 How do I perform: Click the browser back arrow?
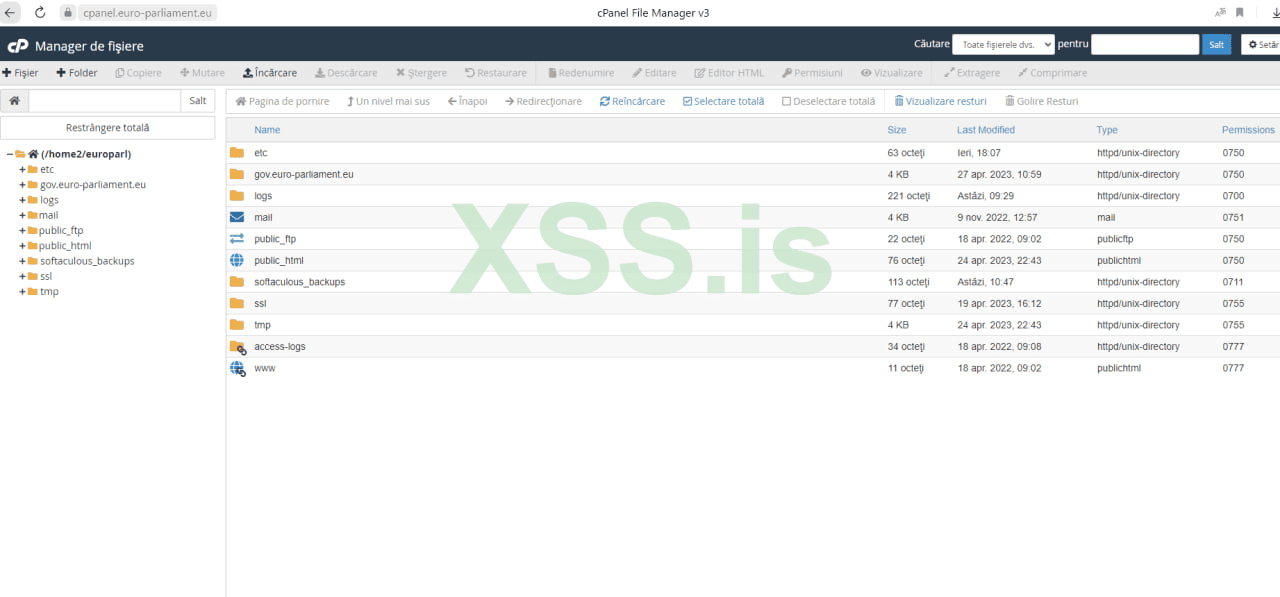pos(11,13)
